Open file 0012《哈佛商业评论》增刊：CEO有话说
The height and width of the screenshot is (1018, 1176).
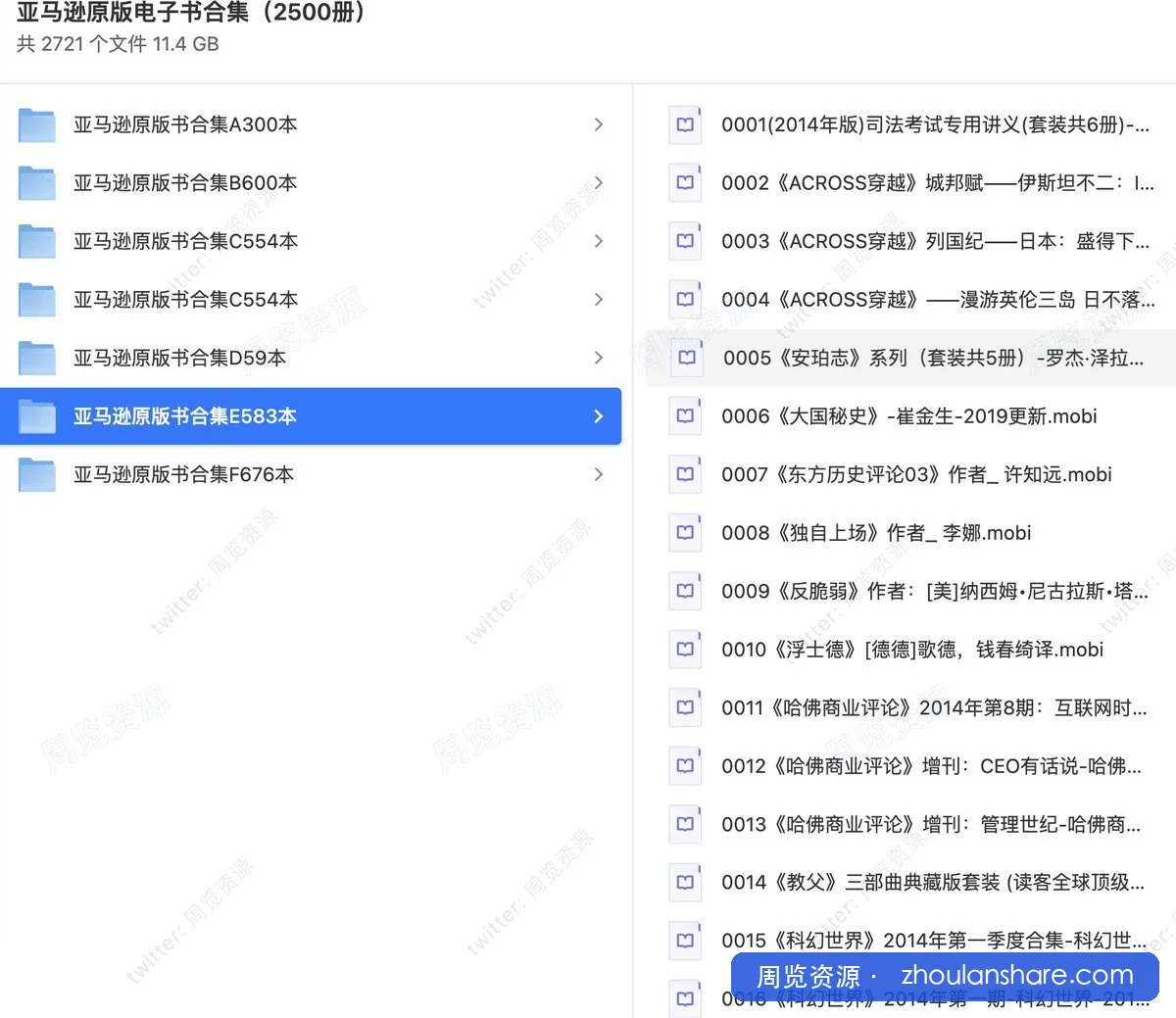coord(932,766)
